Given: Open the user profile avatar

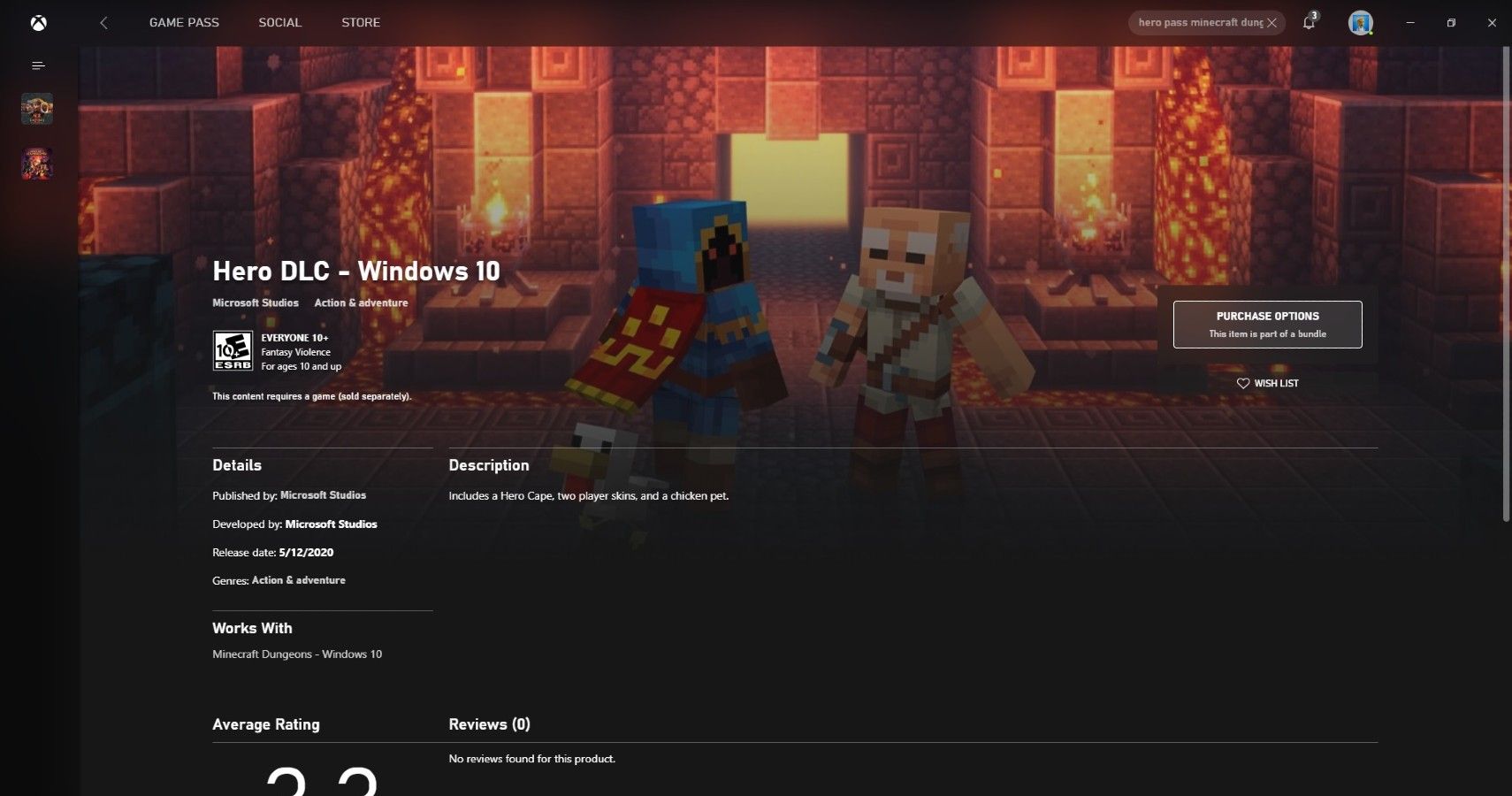Looking at the screenshot, I should click(1360, 23).
